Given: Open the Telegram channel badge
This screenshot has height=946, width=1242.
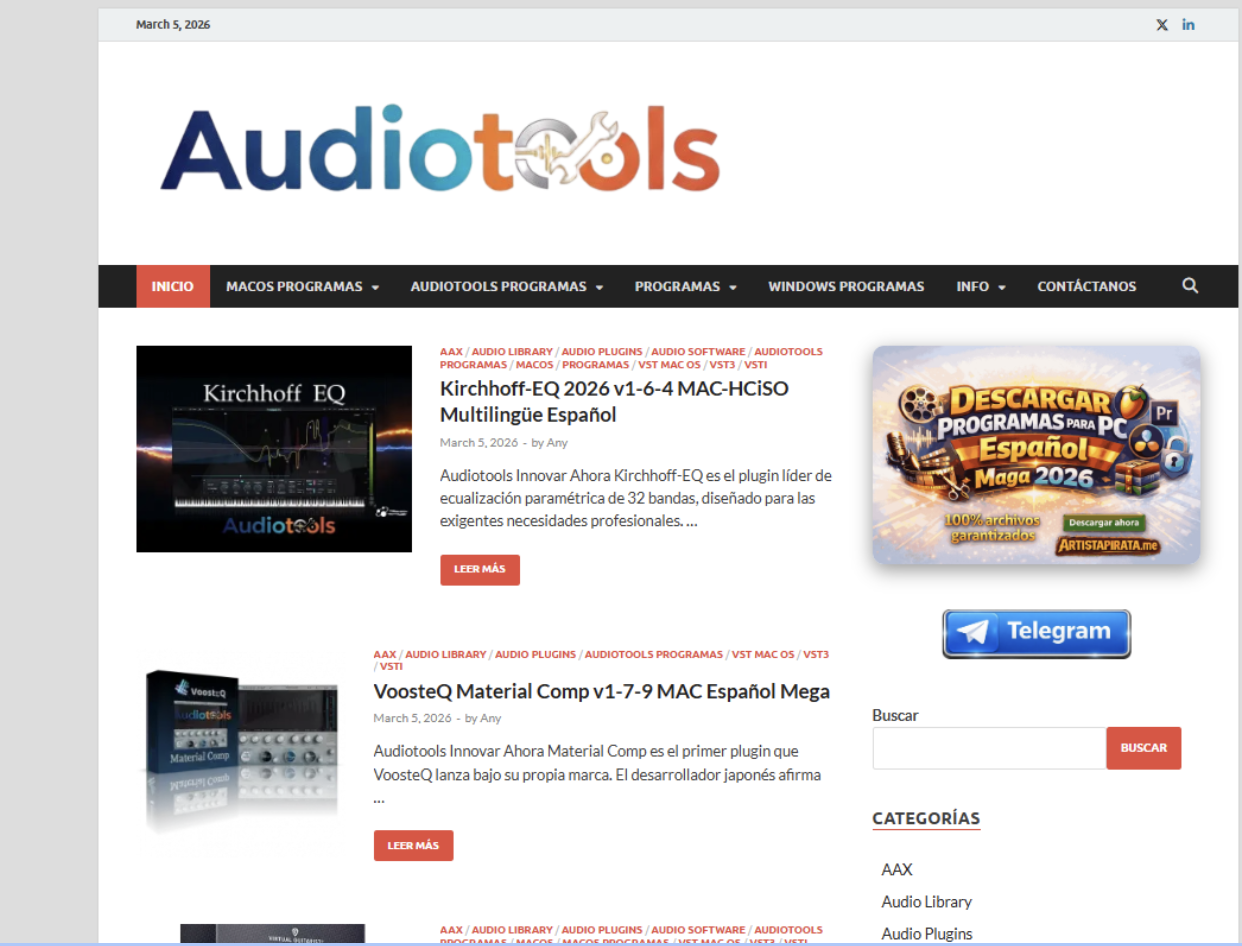Looking at the screenshot, I should point(1036,633).
